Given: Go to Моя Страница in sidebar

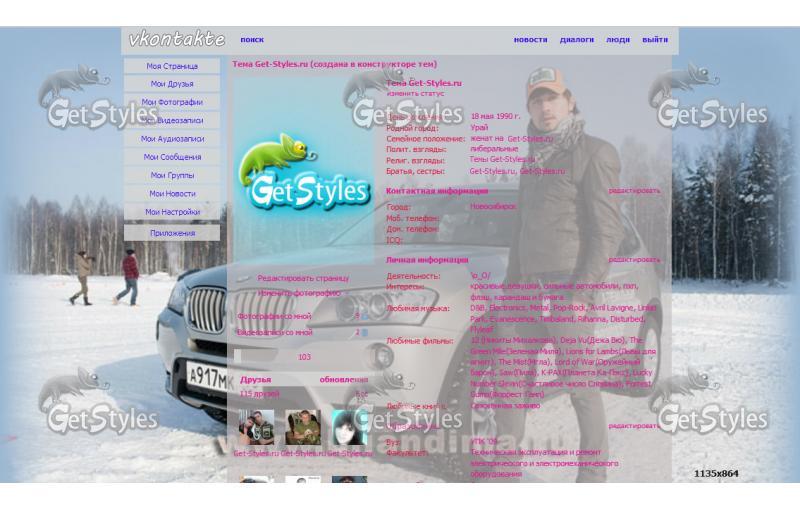Looking at the screenshot, I should (x=172, y=66).
